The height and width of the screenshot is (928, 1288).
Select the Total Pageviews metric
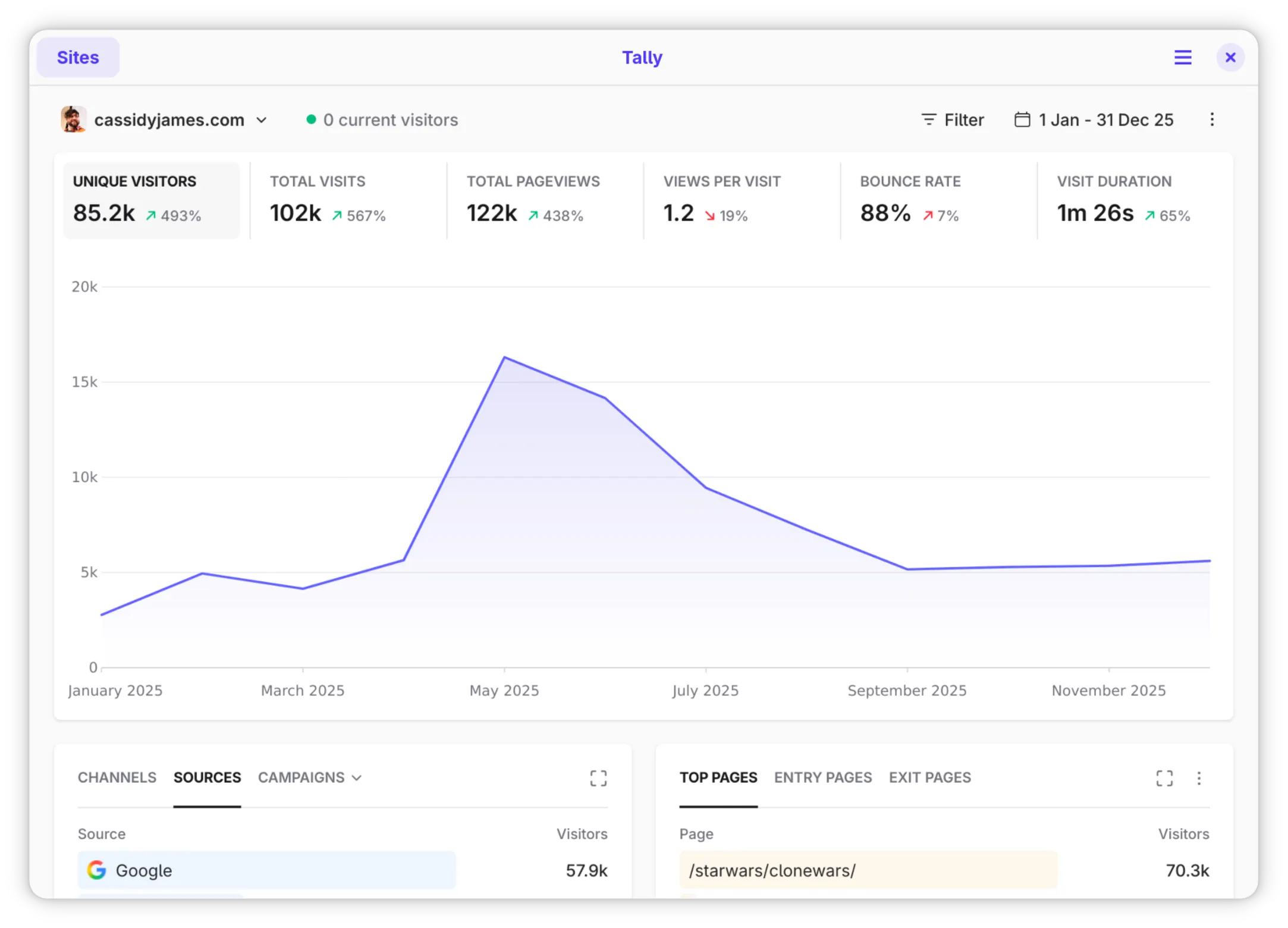(x=545, y=200)
